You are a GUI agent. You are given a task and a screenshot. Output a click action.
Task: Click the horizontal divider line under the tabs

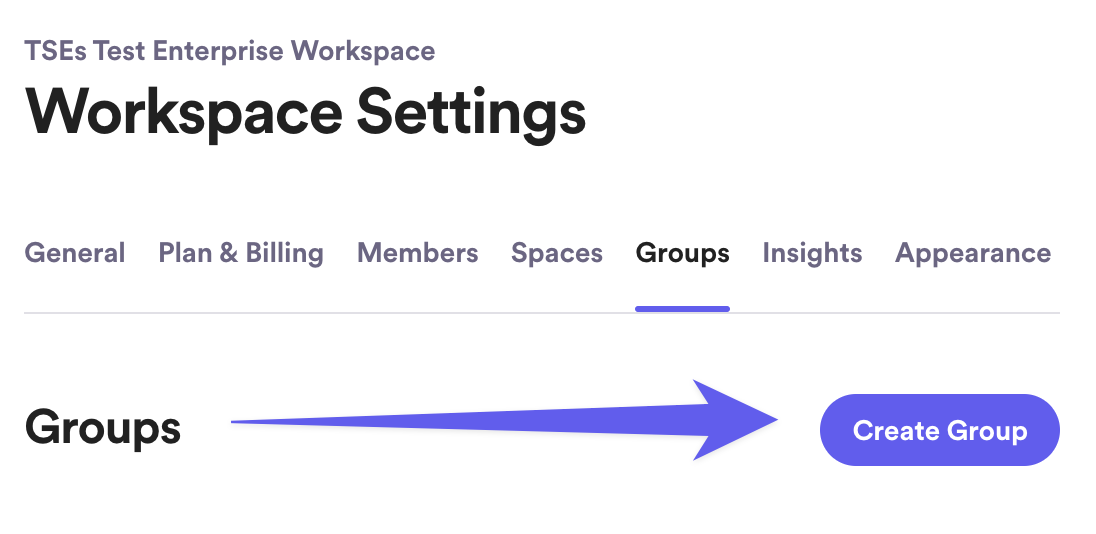[400, 313]
